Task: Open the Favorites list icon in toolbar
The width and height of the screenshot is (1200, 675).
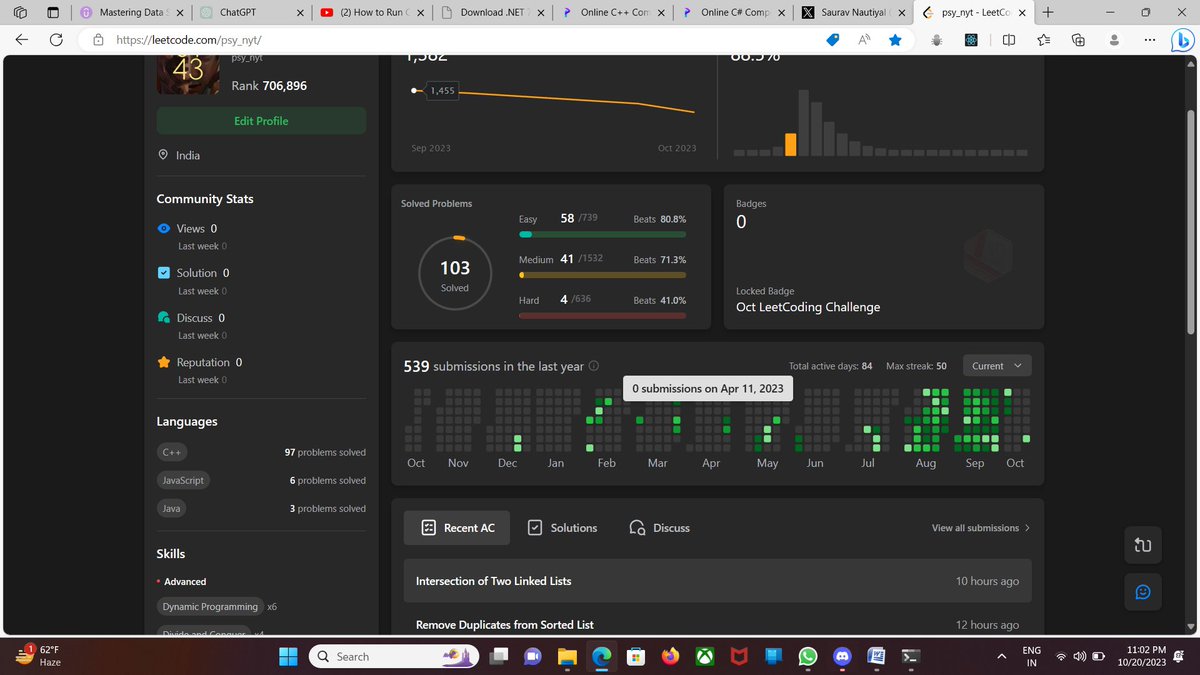Action: click(1043, 40)
